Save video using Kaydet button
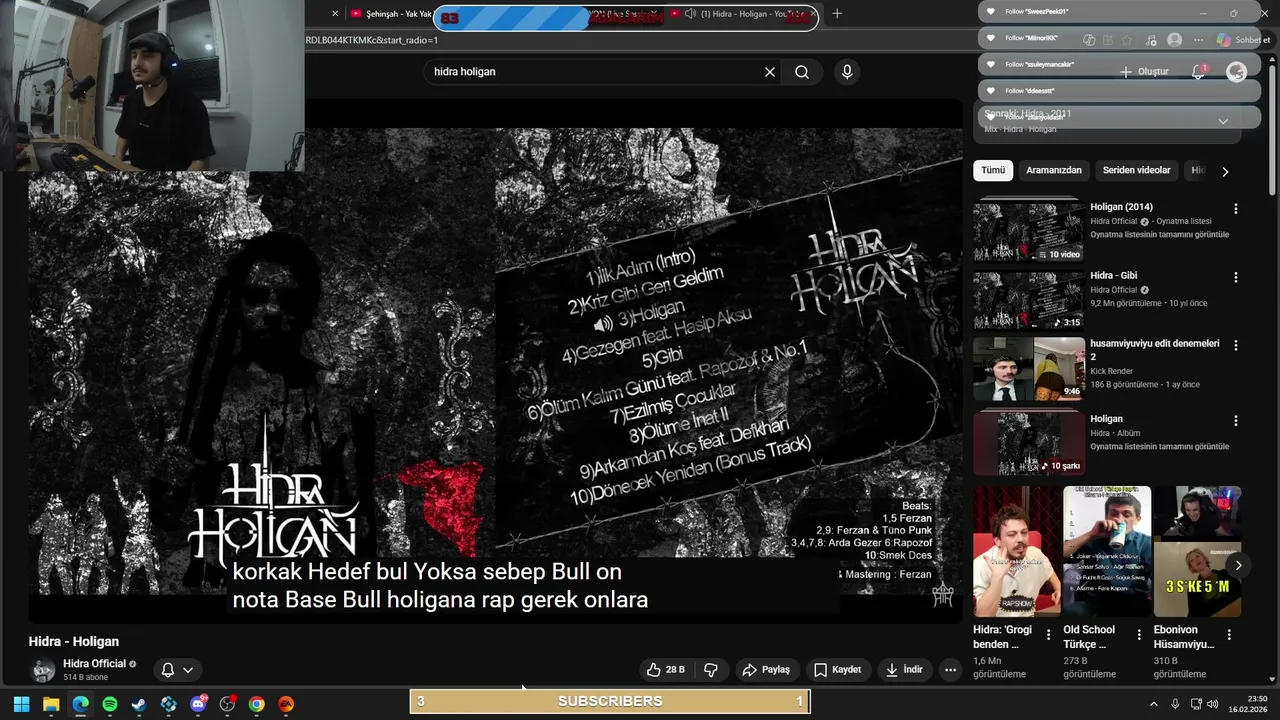The height and width of the screenshot is (720, 1280). (837, 670)
